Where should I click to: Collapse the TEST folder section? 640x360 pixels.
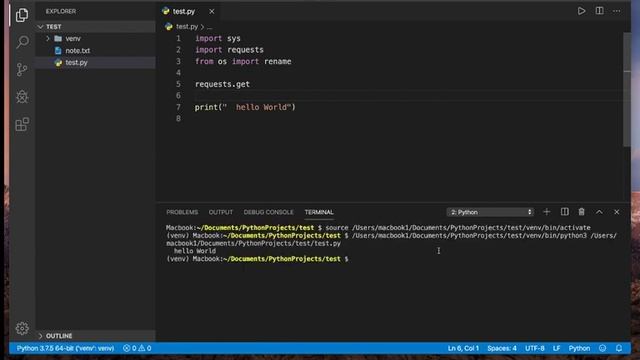pyautogui.click(x=95, y=27)
